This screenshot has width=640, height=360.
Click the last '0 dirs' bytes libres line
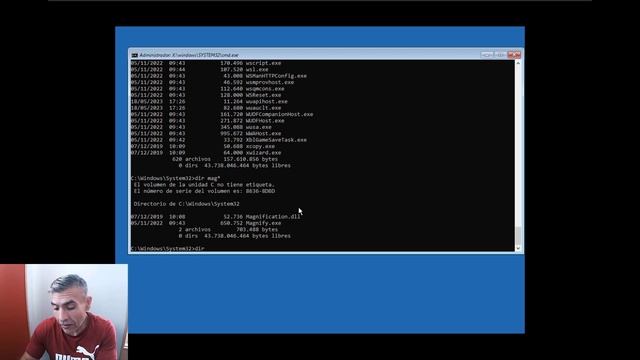(234, 236)
